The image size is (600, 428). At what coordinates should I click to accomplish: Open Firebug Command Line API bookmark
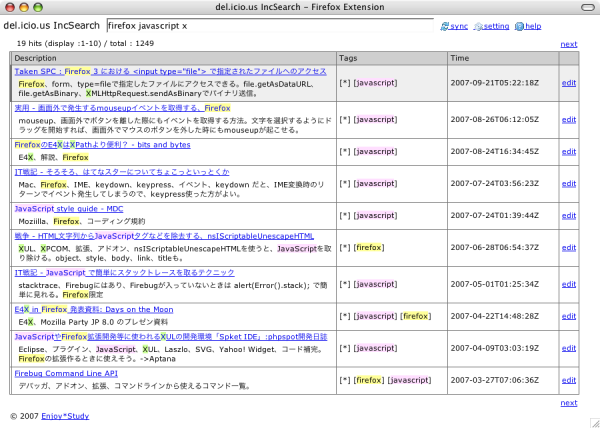[x=66, y=374]
